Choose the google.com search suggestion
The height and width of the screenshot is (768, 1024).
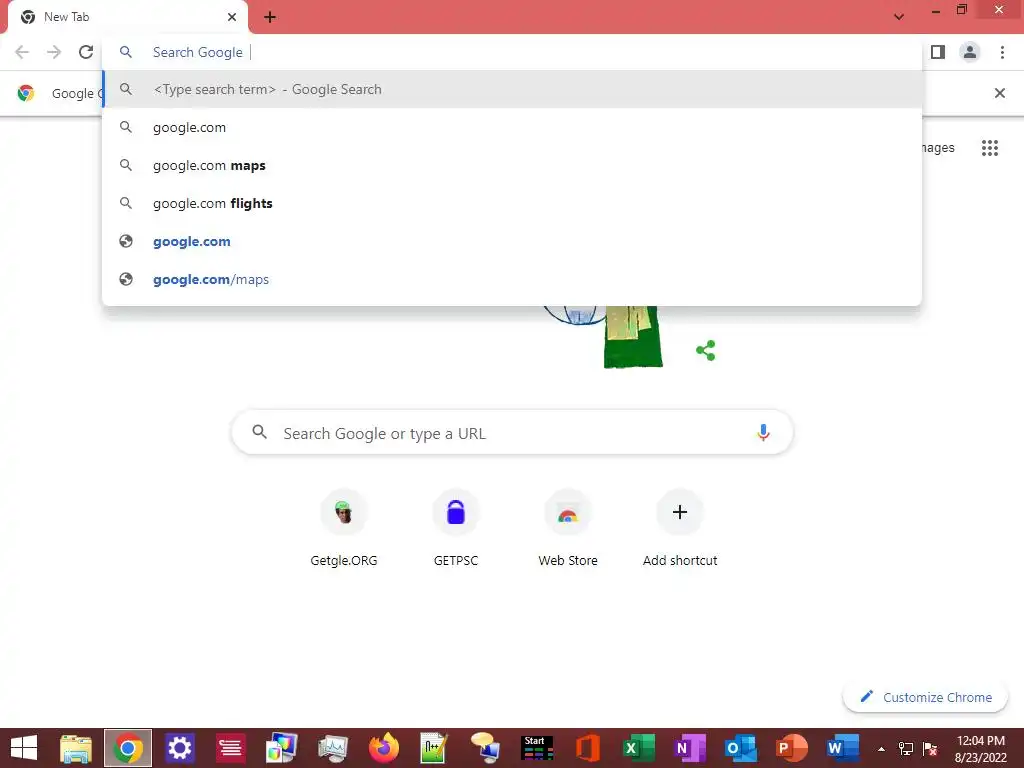(x=512, y=127)
